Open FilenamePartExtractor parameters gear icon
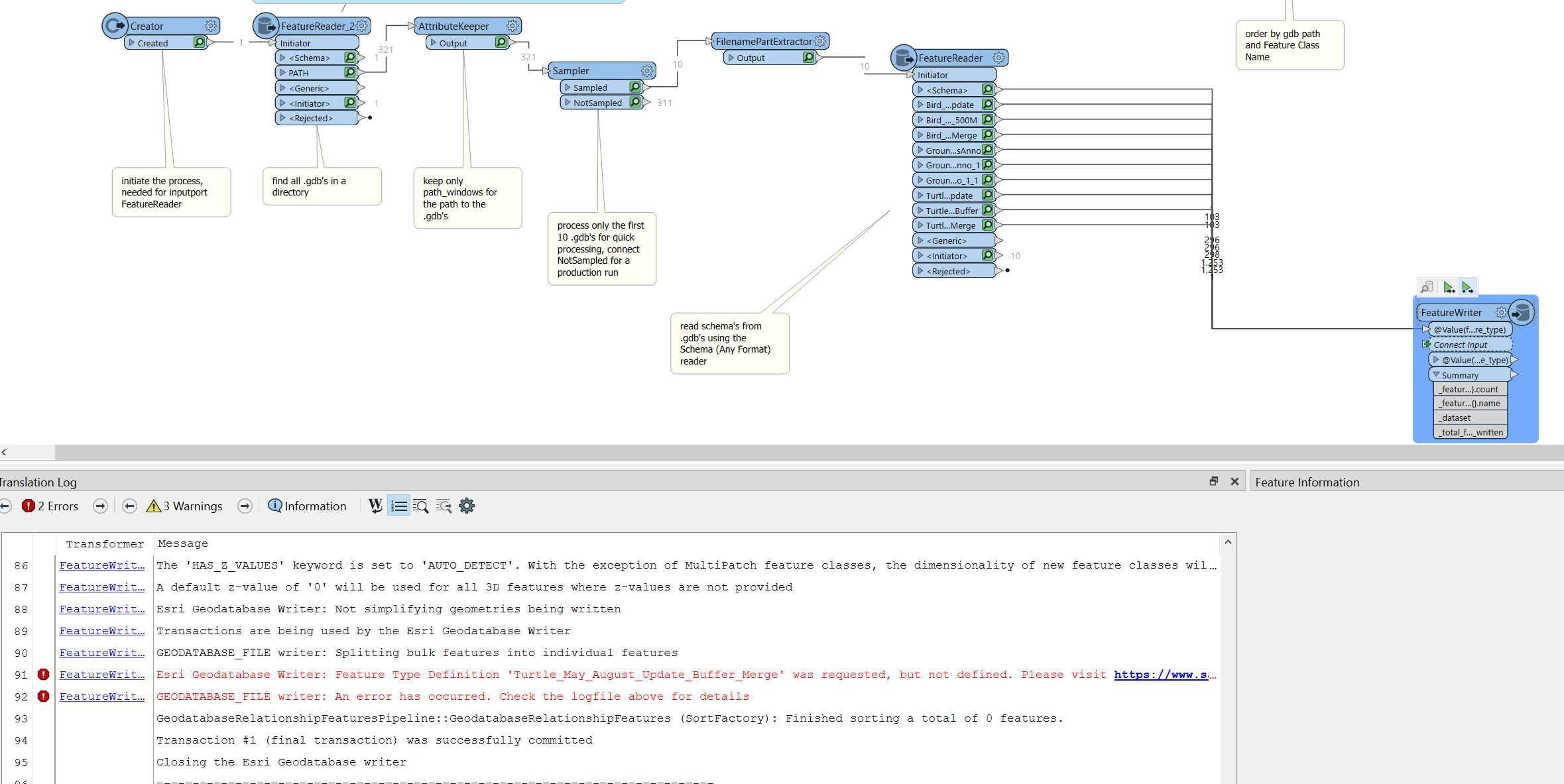 coord(820,41)
